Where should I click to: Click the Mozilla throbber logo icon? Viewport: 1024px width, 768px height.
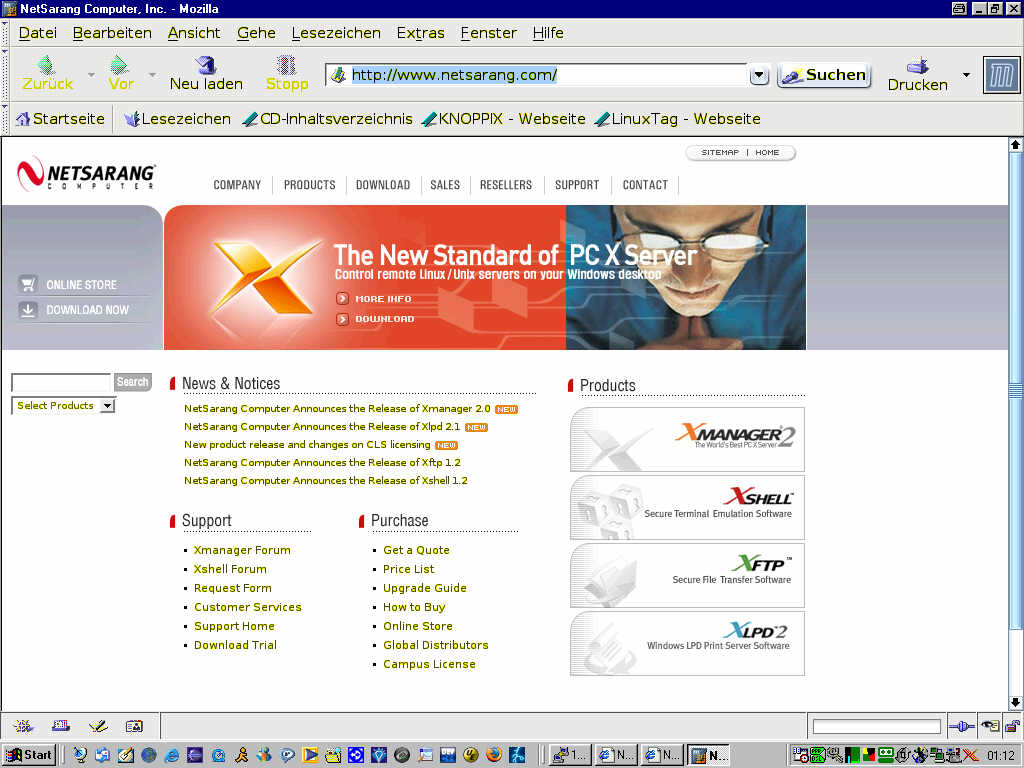[x=1001, y=74]
